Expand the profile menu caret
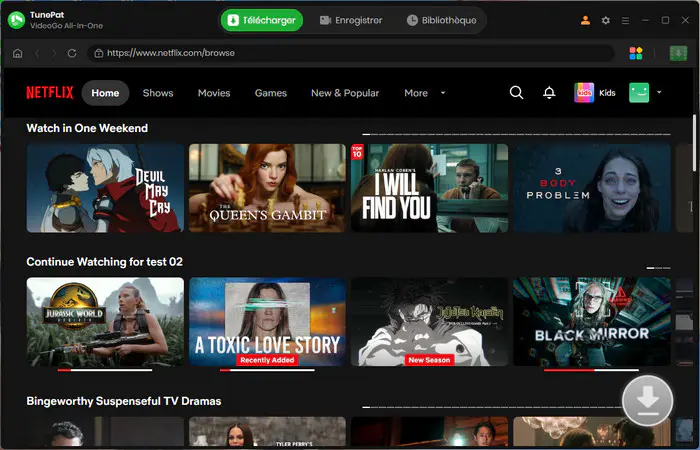This screenshot has width=700, height=450. 659,93
